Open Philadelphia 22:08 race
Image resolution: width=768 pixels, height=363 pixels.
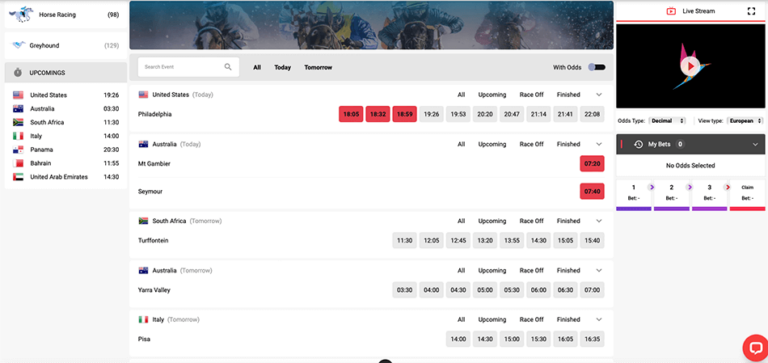(x=592, y=114)
